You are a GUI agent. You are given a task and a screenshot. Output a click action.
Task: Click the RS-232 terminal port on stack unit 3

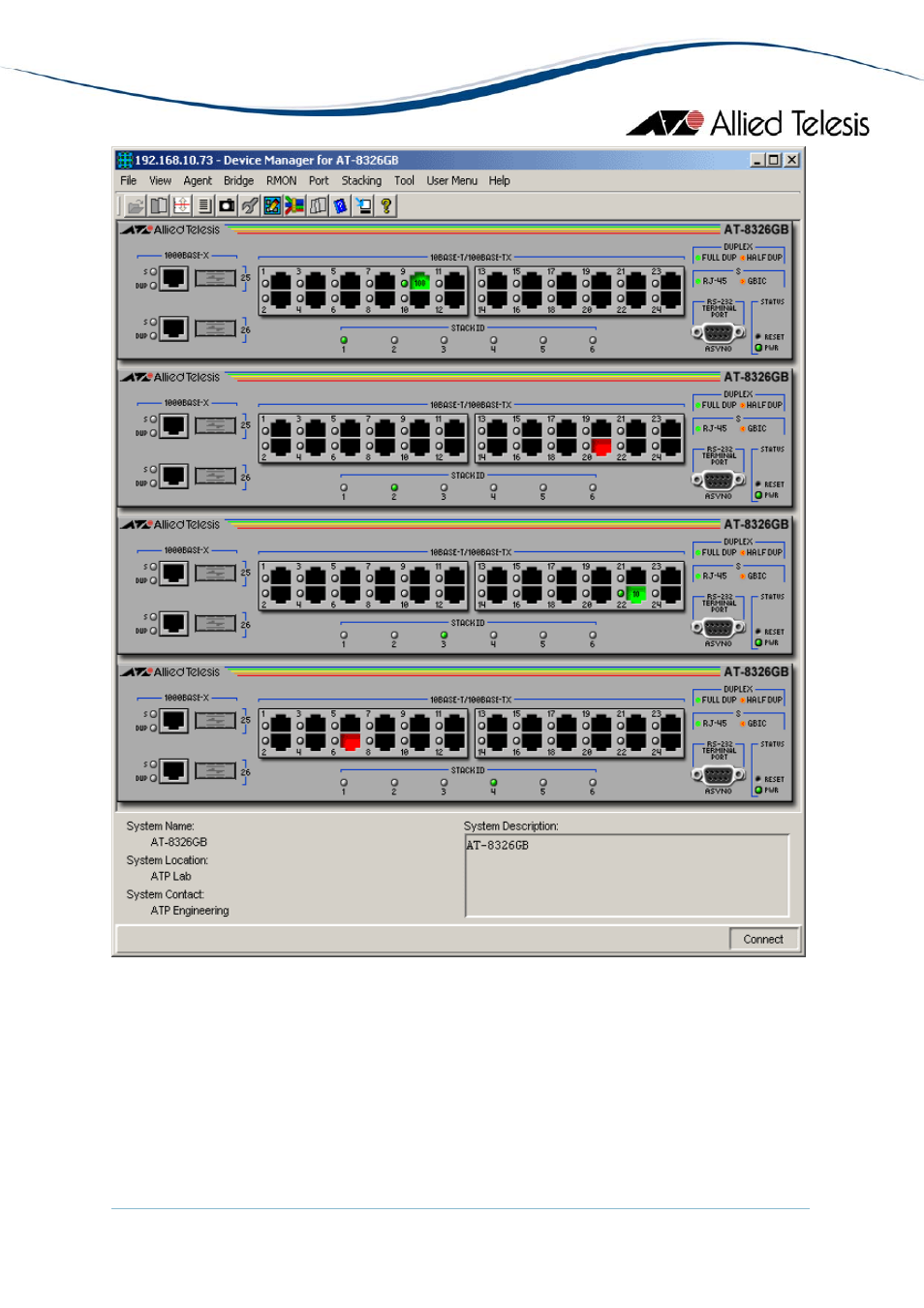click(718, 627)
